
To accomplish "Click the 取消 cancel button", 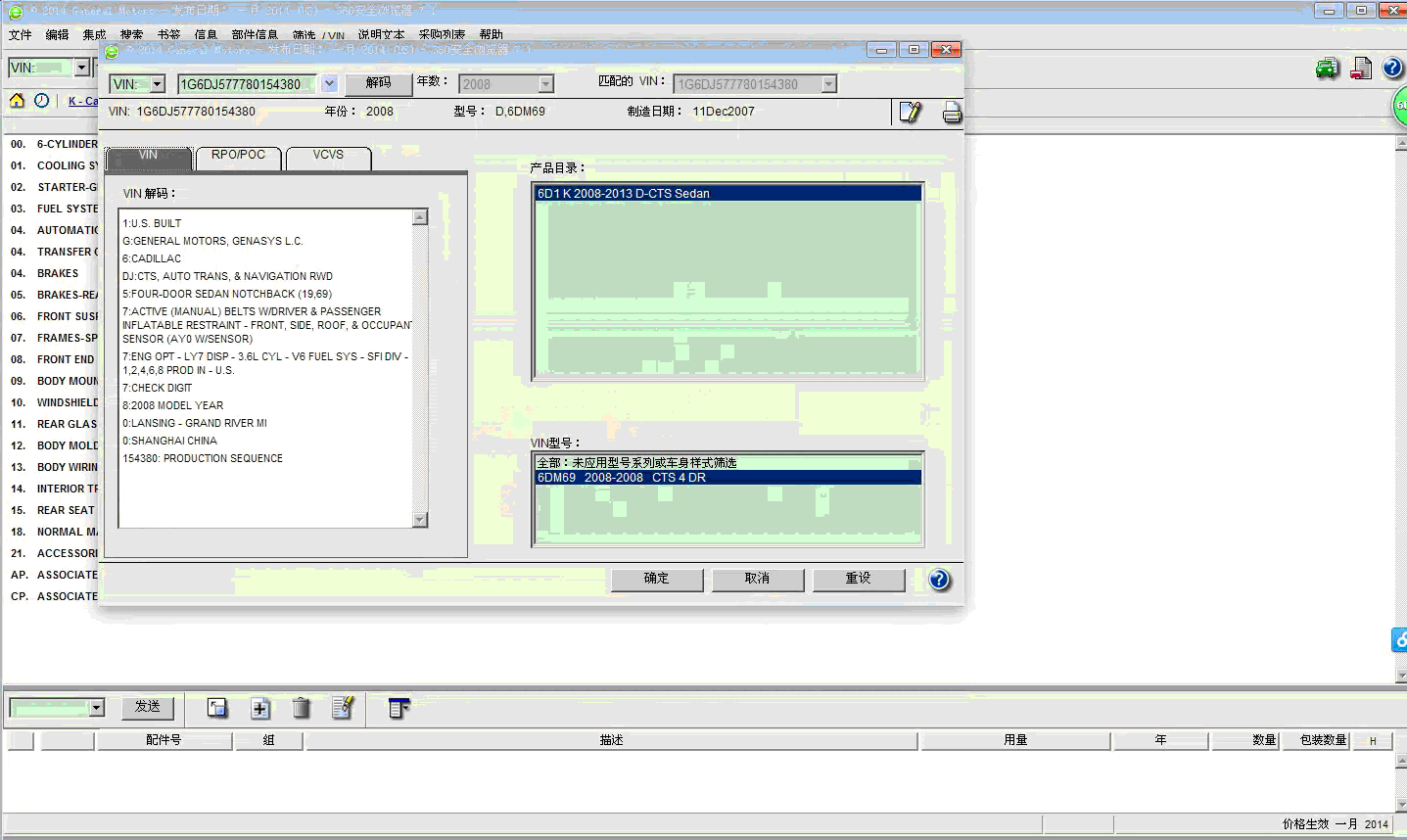I will point(758,580).
